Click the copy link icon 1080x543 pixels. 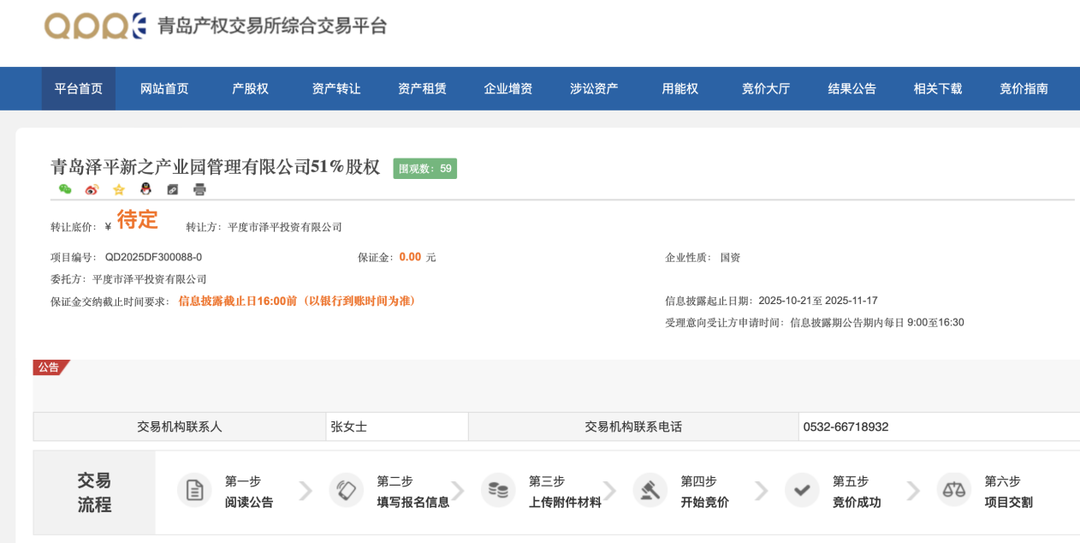173,190
